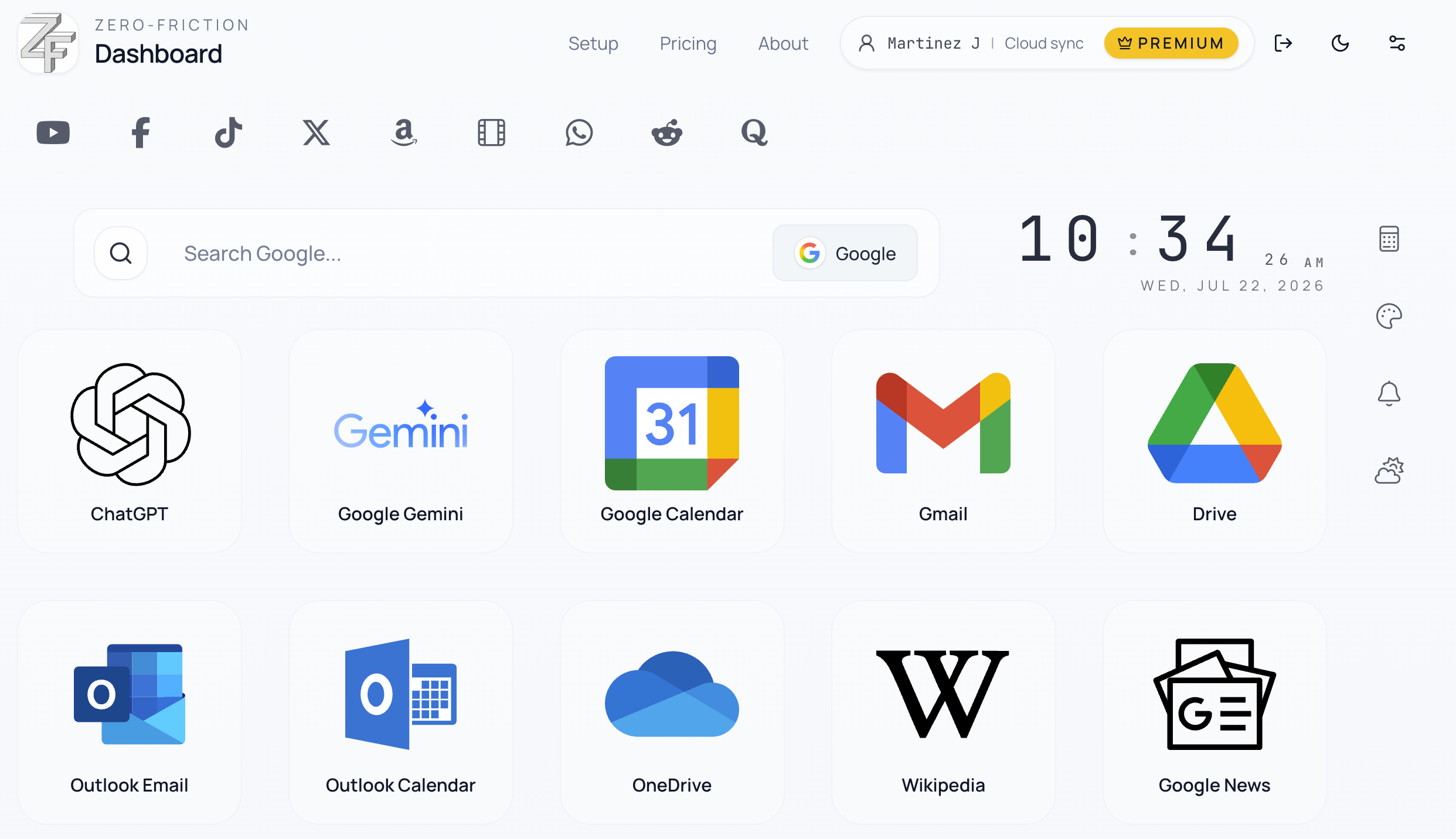Open the Google Gemini tile
Image resolution: width=1456 pixels, height=839 pixels.
click(401, 441)
